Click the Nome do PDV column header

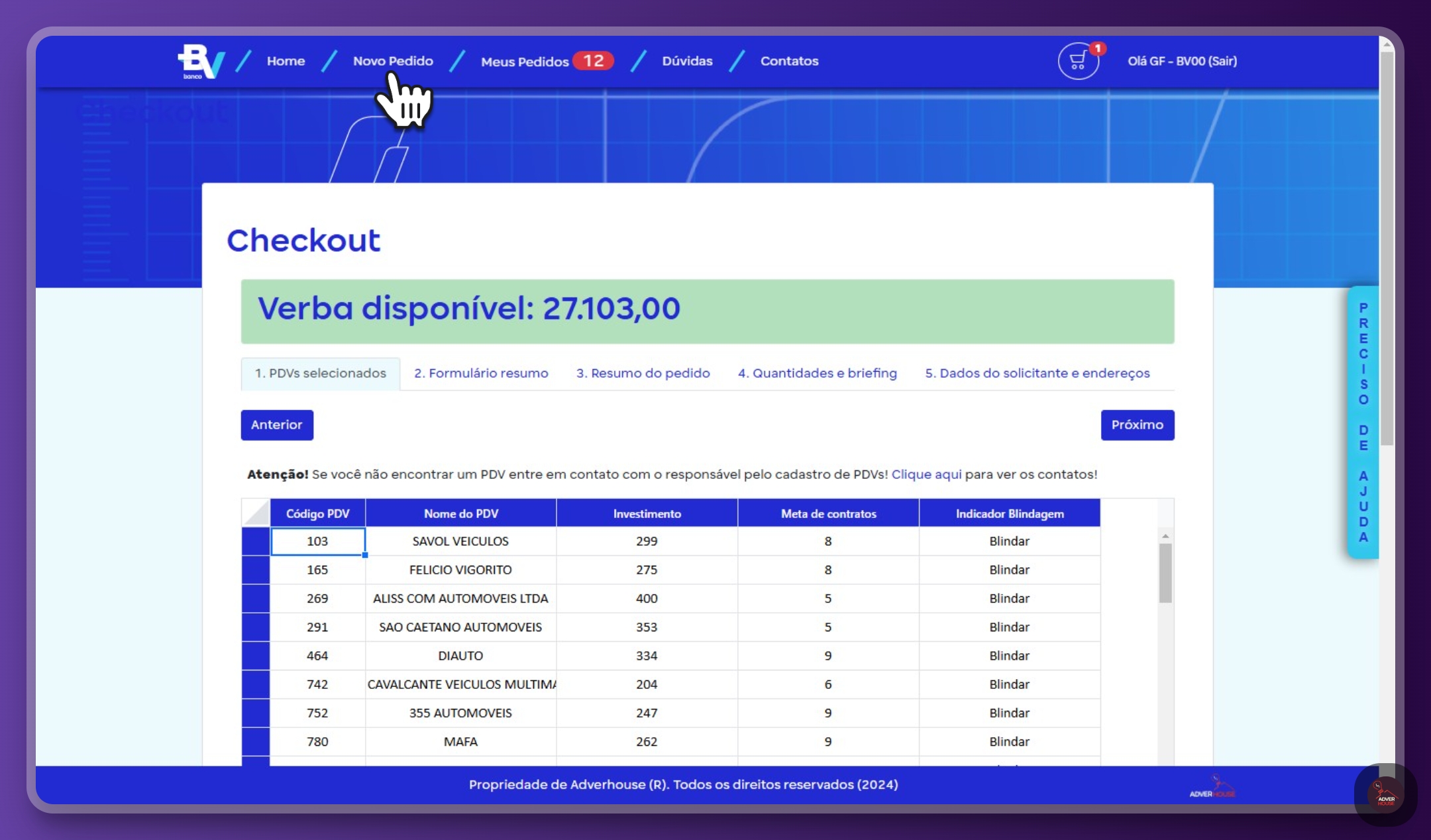tap(460, 513)
